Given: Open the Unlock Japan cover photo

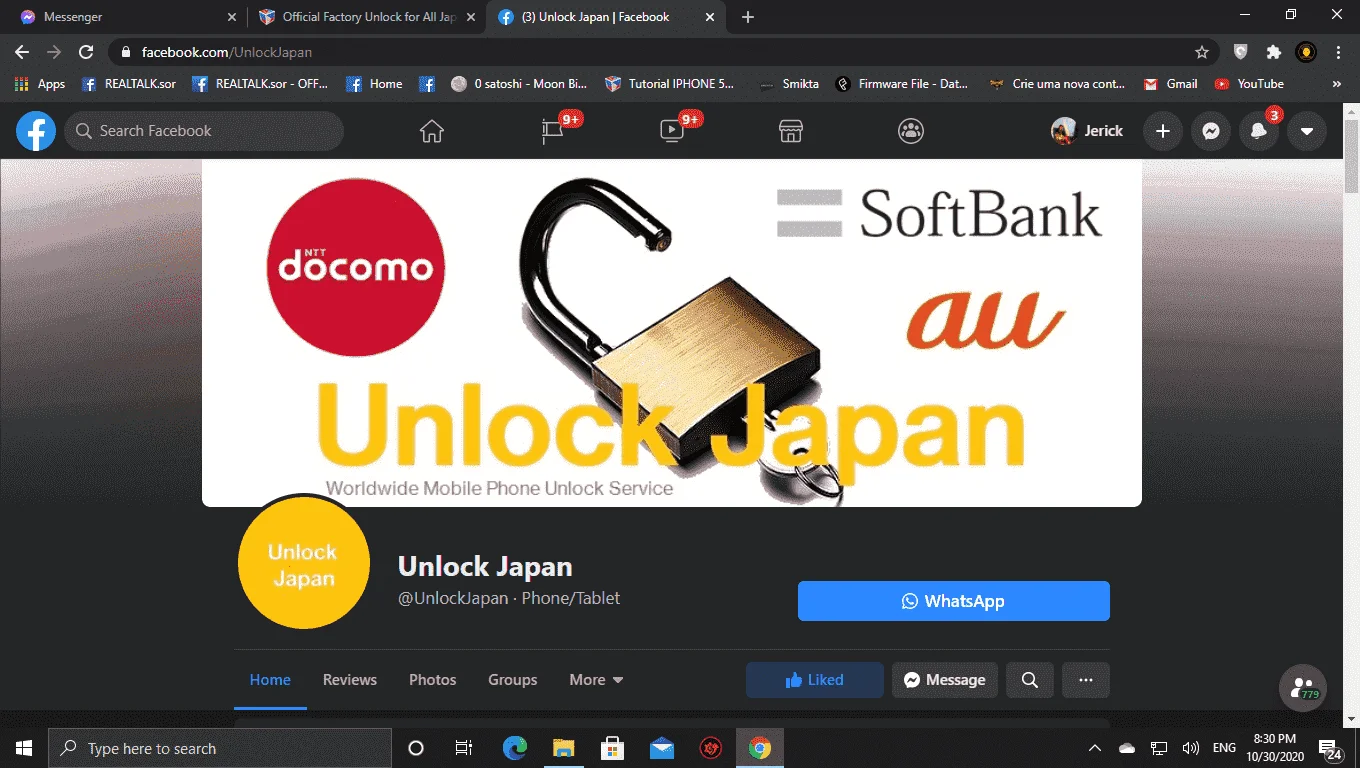Looking at the screenshot, I should 672,333.
